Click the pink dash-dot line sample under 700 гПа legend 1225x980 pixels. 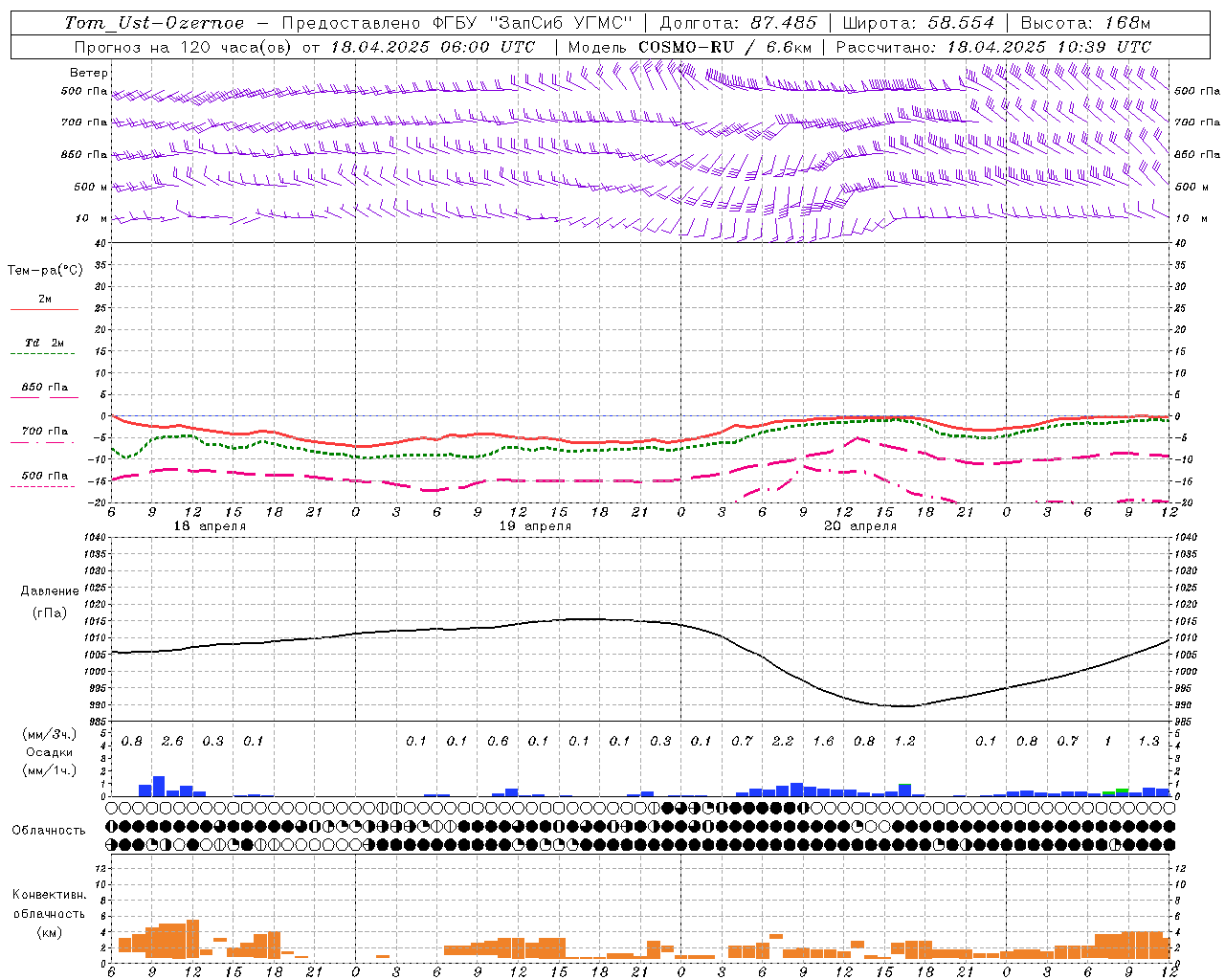(42, 442)
